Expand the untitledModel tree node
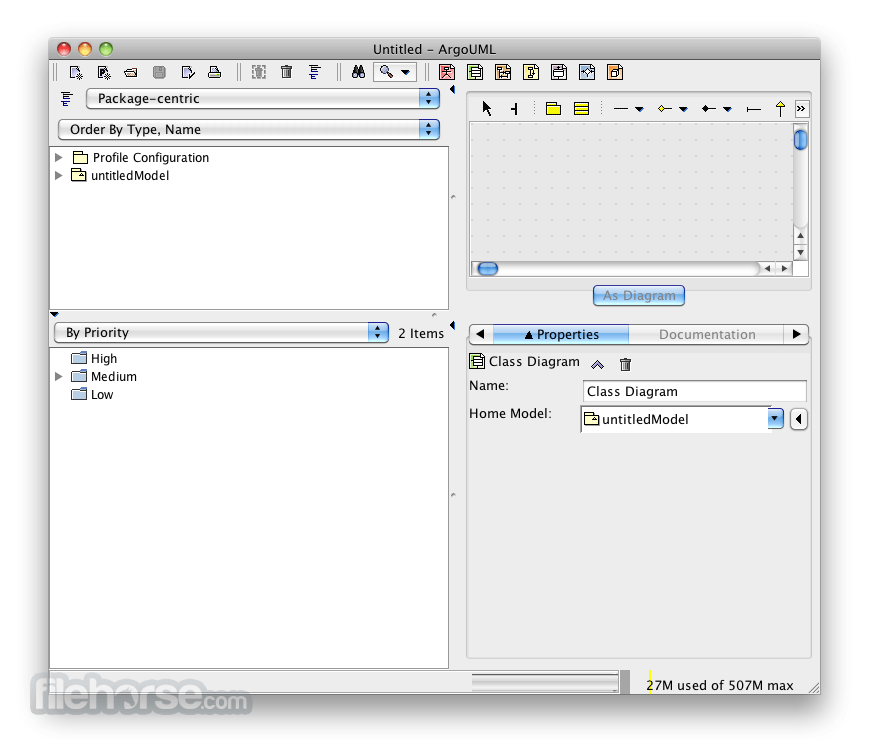This screenshot has width=875, height=745. (58, 175)
